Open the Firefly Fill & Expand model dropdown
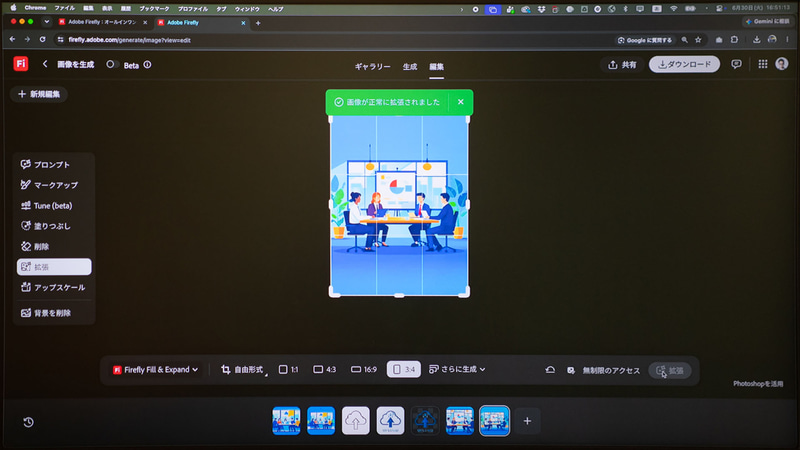Screen dimensions: 800x450 click(x=155, y=369)
